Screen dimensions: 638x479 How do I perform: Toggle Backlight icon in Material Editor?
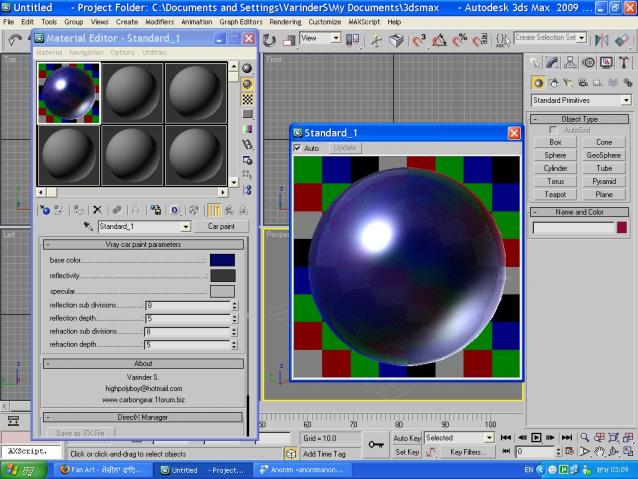click(247, 84)
